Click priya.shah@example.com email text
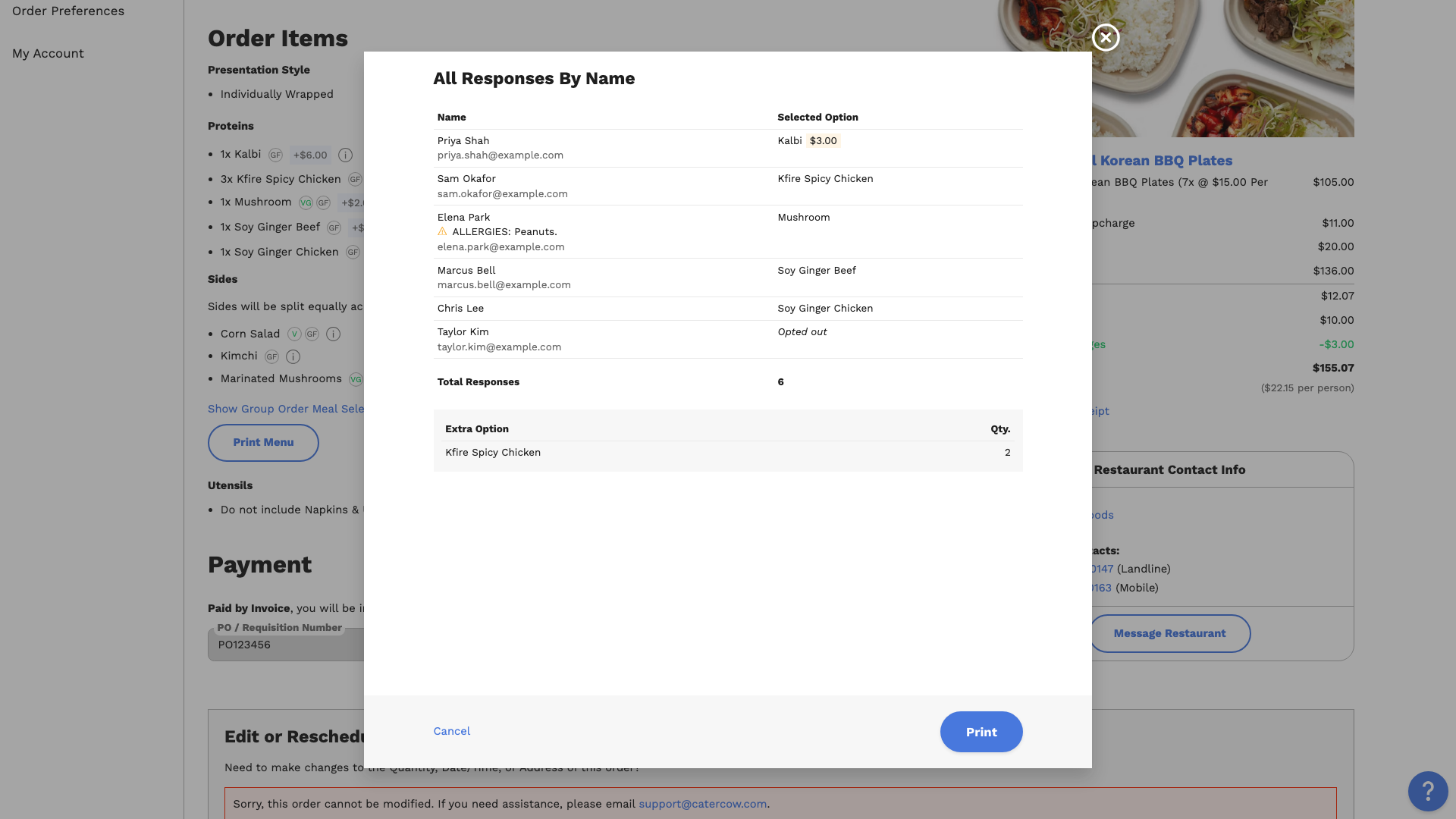 pos(500,155)
